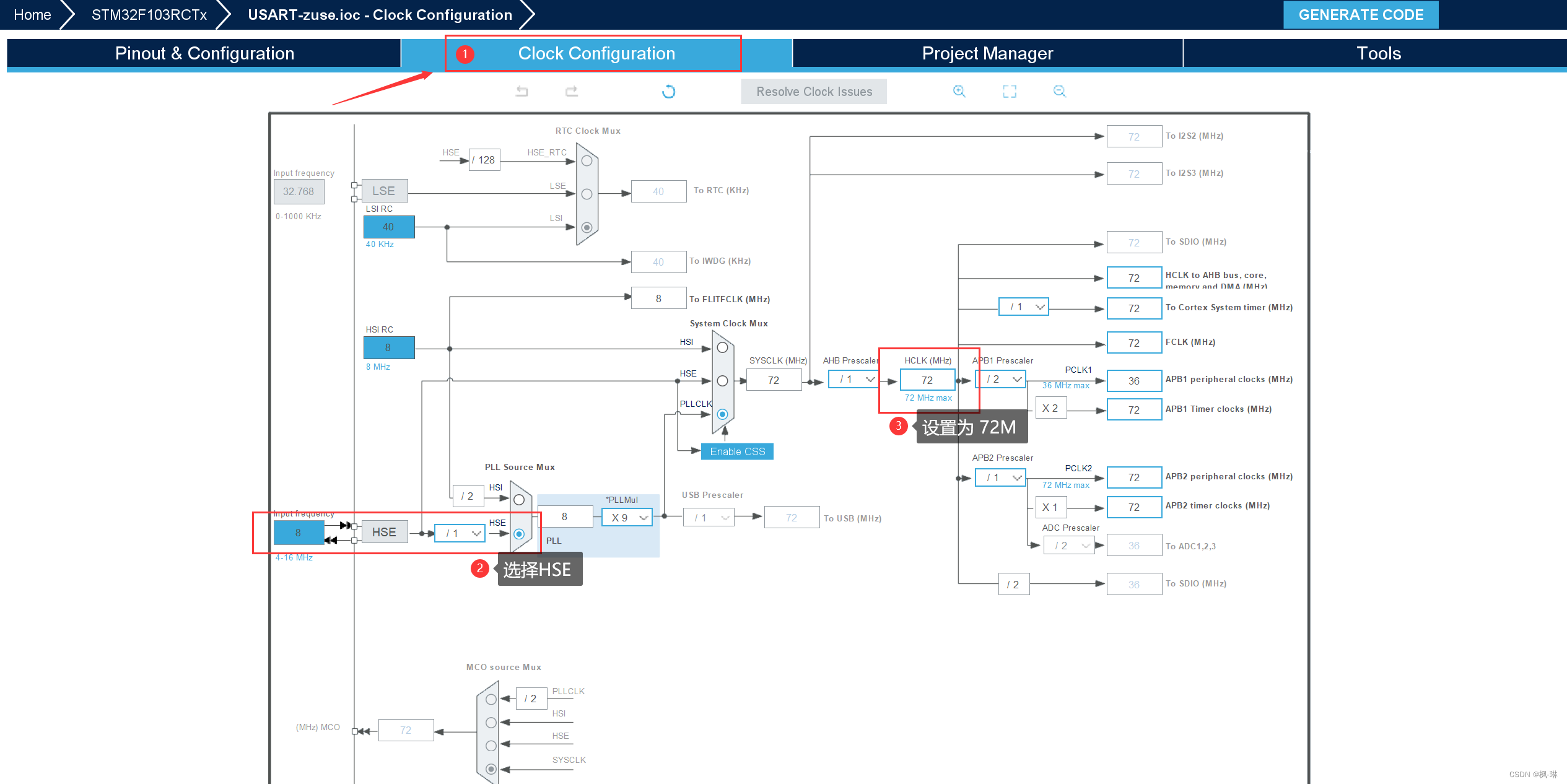Screen dimensions: 1567x784
Task: Click the HCLK (MHz) value field
Action: tap(927, 380)
